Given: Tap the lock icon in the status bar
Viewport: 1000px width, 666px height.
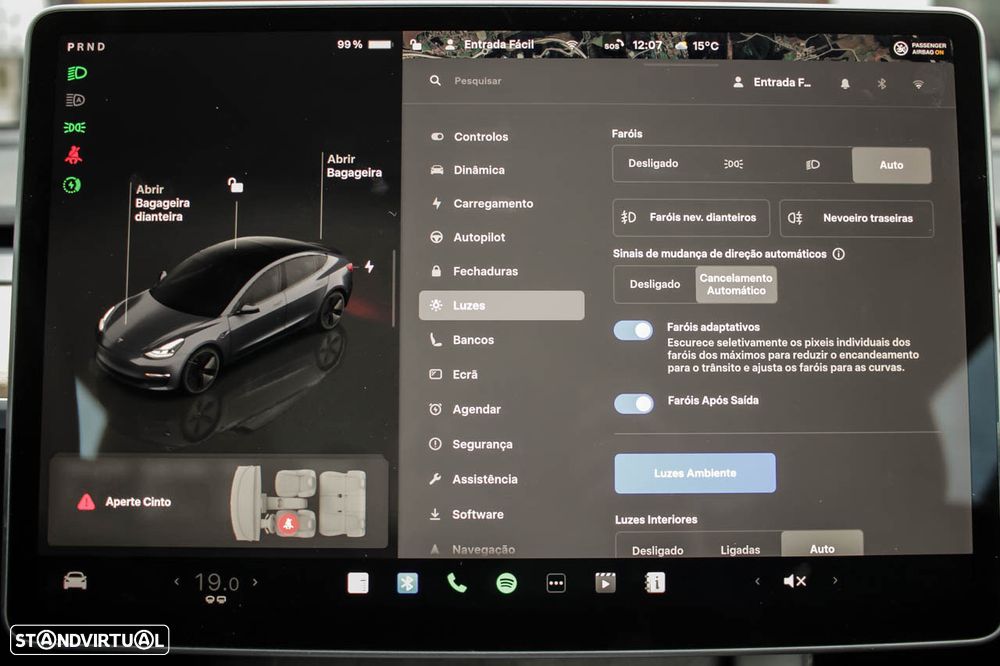Looking at the screenshot, I should pyautogui.click(x=416, y=44).
